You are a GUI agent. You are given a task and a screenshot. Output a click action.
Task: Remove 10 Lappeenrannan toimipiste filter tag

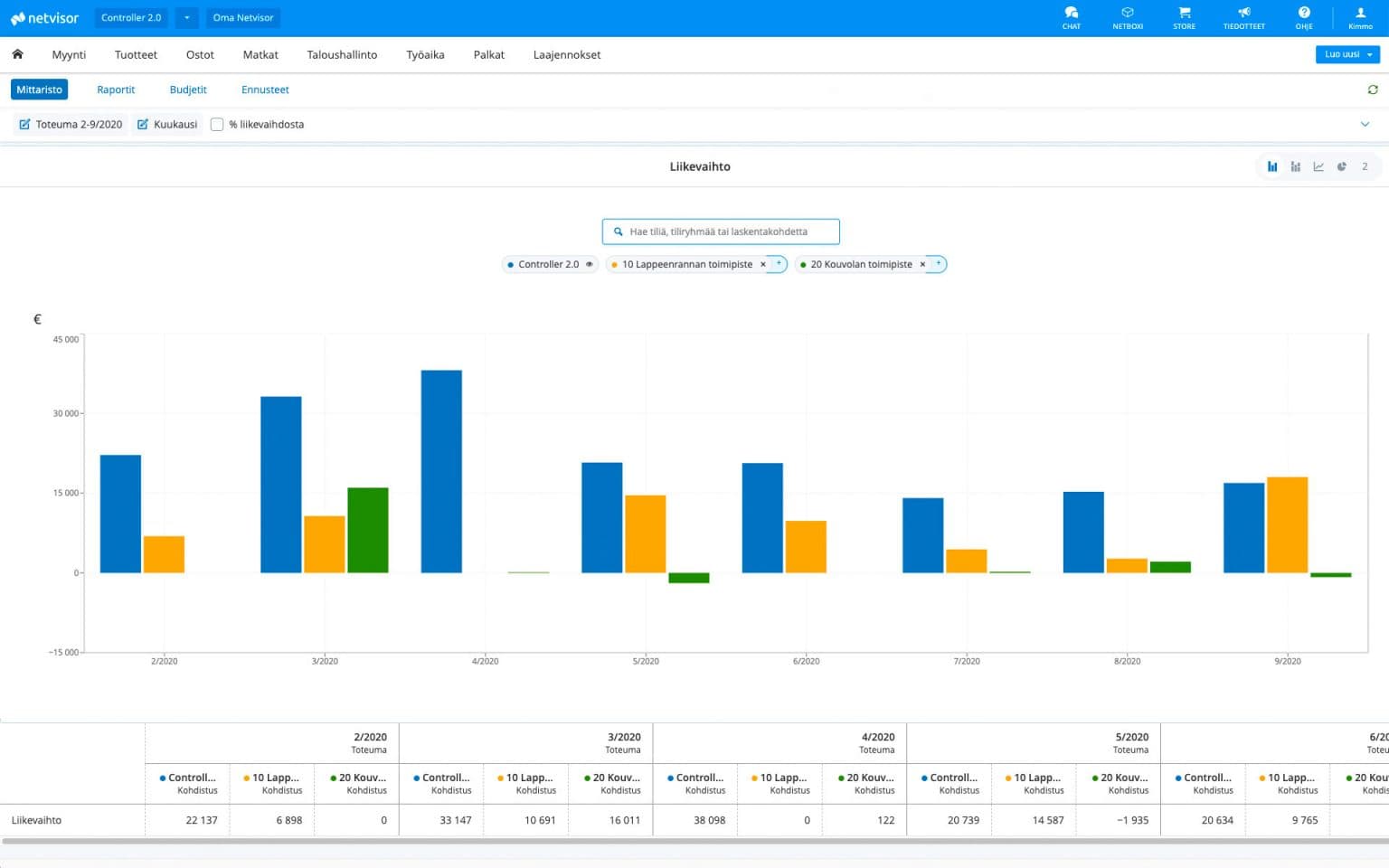pos(762,264)
